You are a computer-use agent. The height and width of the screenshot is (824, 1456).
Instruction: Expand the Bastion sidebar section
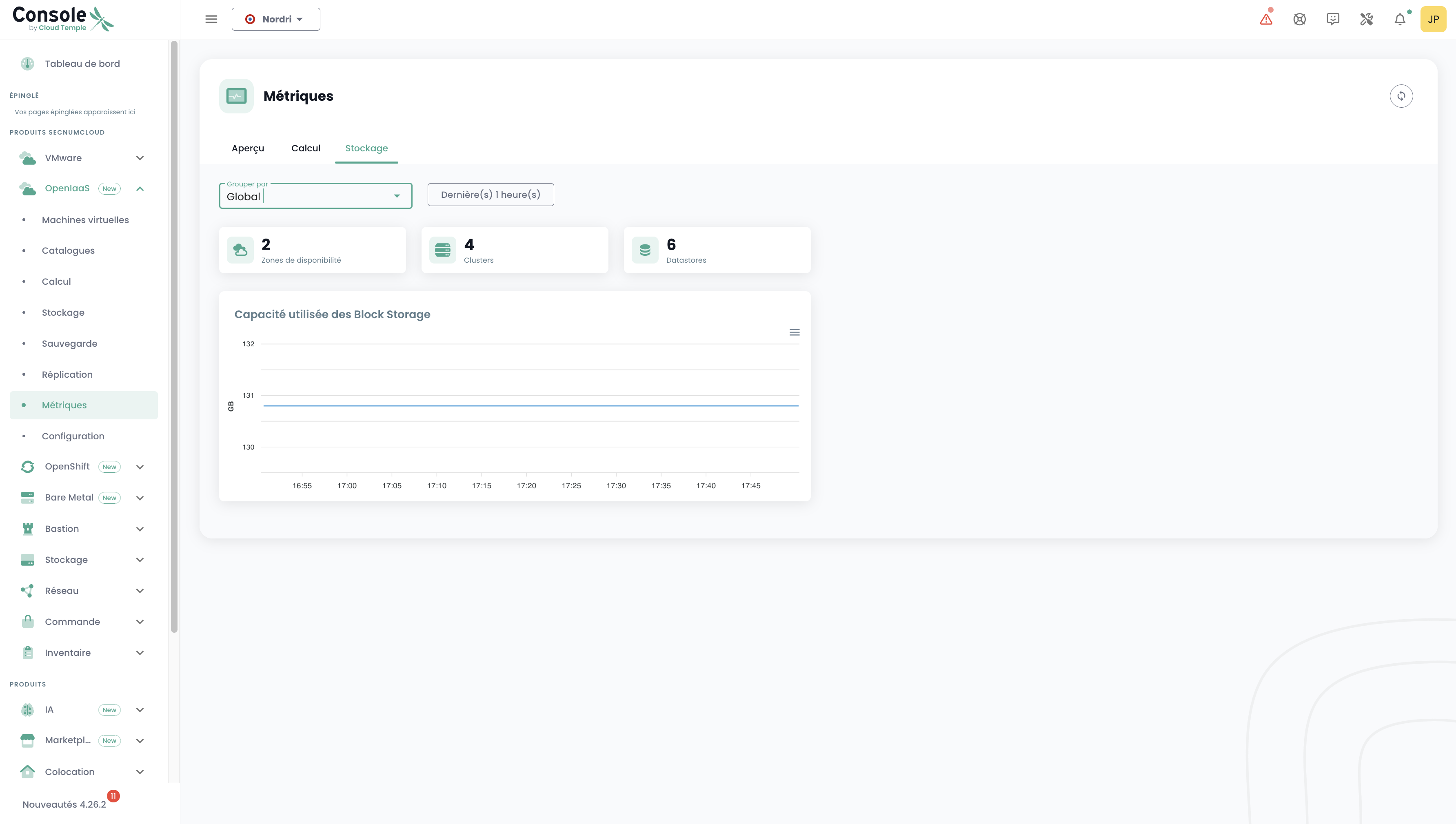[x=140, y=529]
